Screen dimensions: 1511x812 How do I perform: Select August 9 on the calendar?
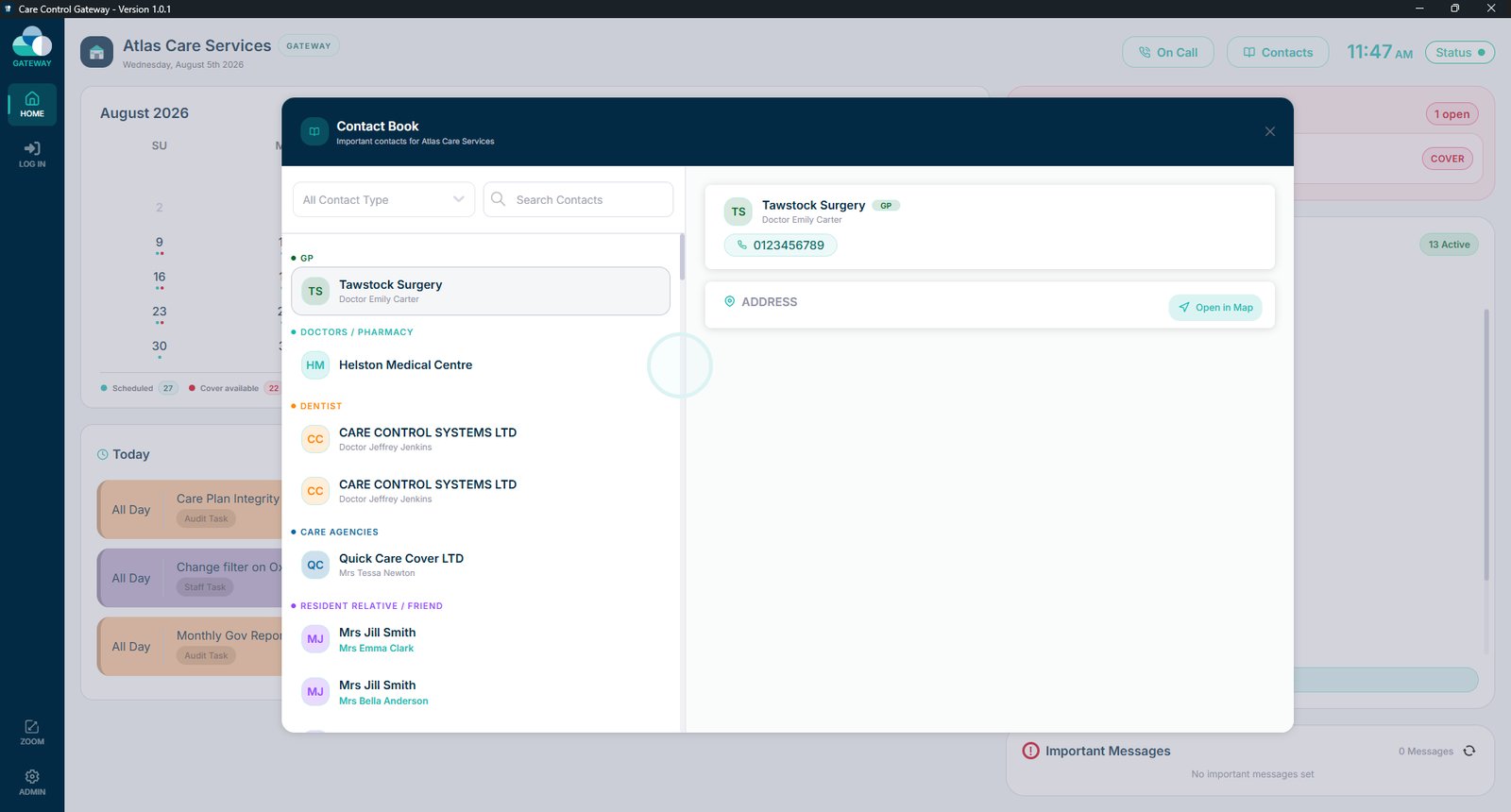(x=160, y=245)
